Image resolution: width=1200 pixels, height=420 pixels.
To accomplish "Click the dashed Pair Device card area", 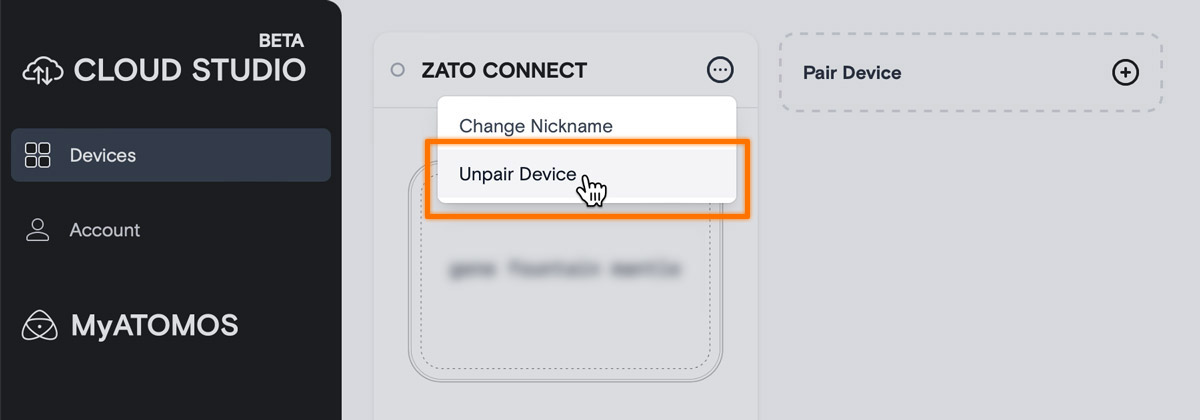I will click(970, 72).
